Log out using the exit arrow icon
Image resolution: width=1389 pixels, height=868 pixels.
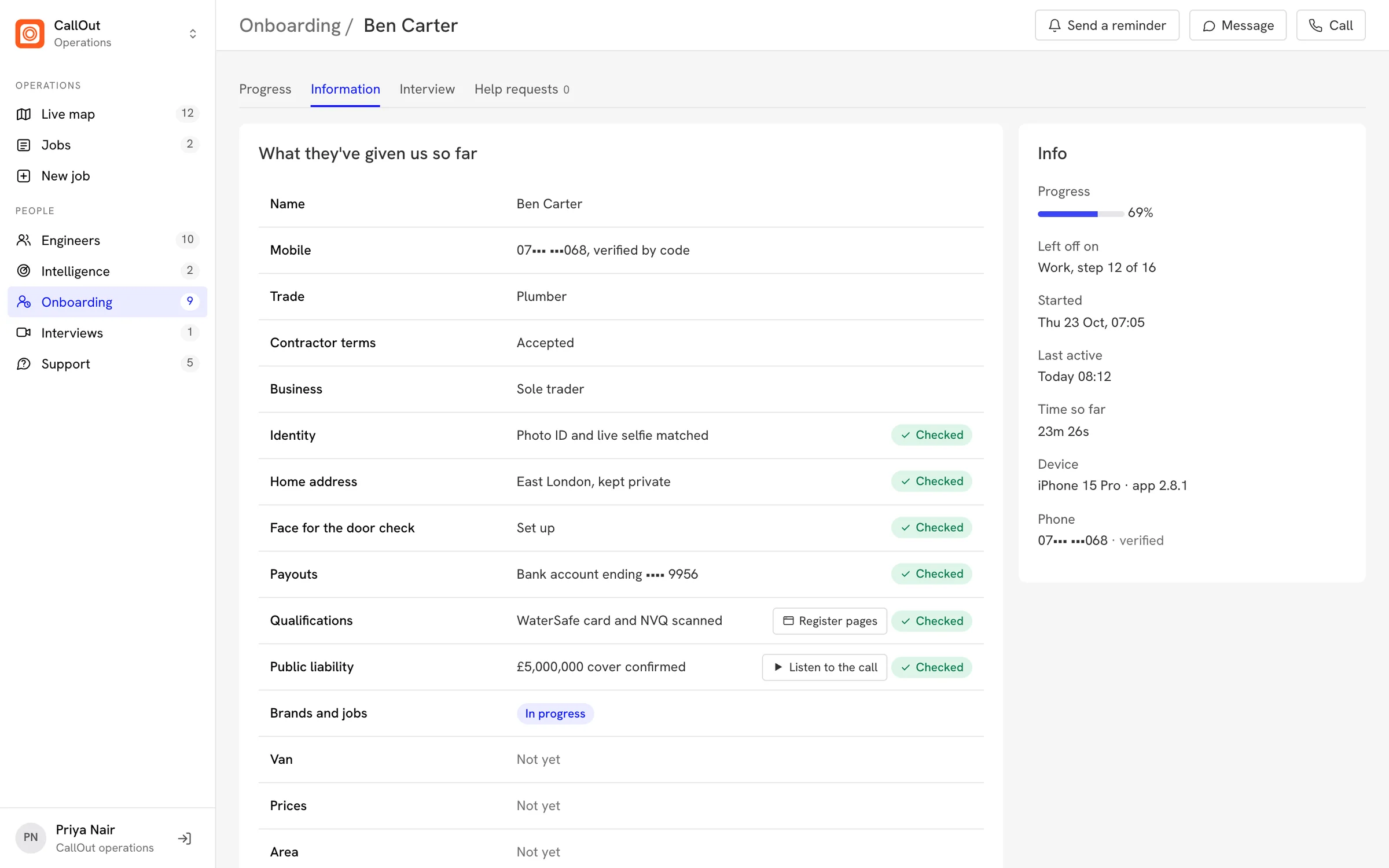coord(185,838)
